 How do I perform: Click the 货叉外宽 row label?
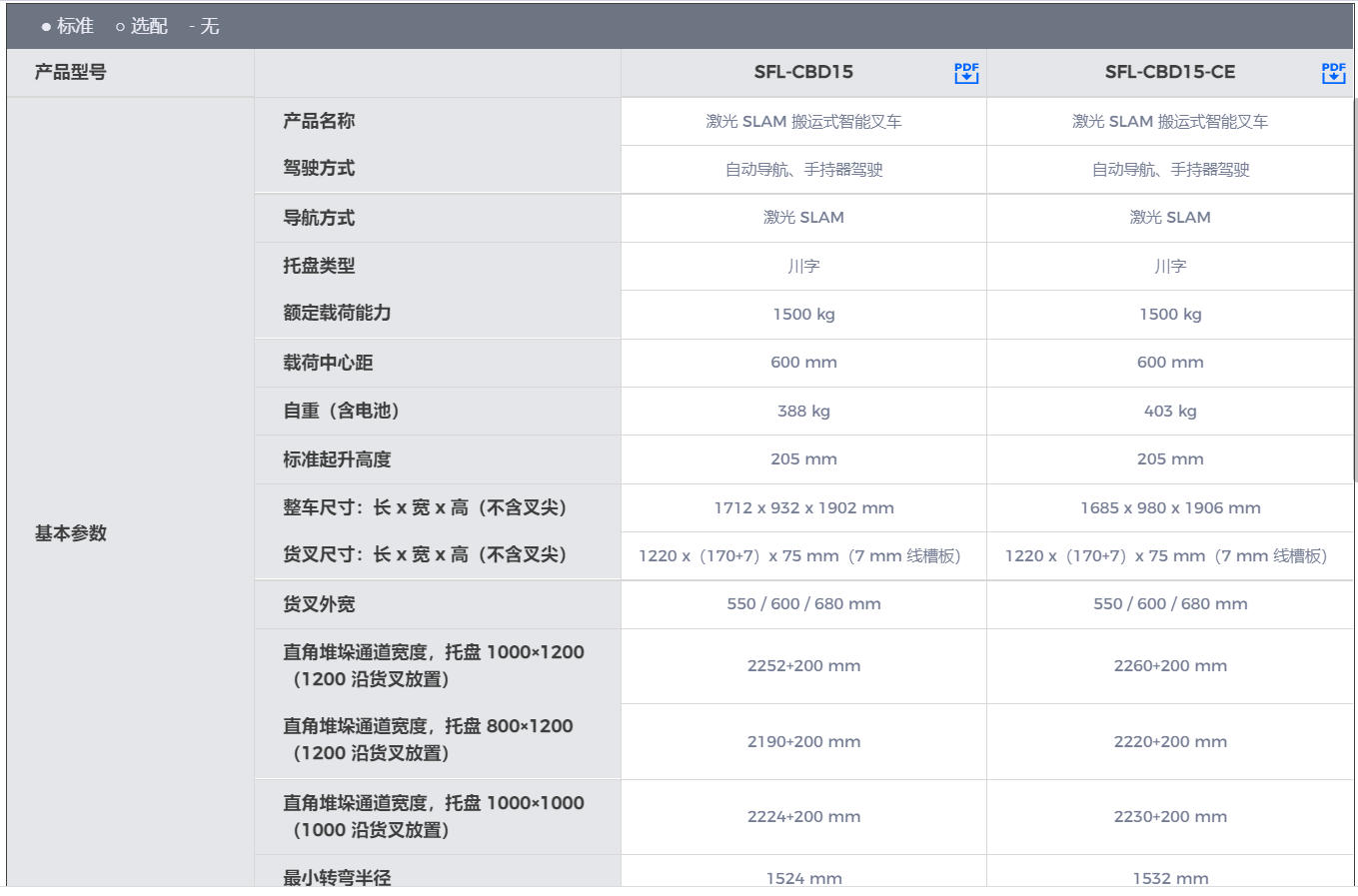coord(319,604)
